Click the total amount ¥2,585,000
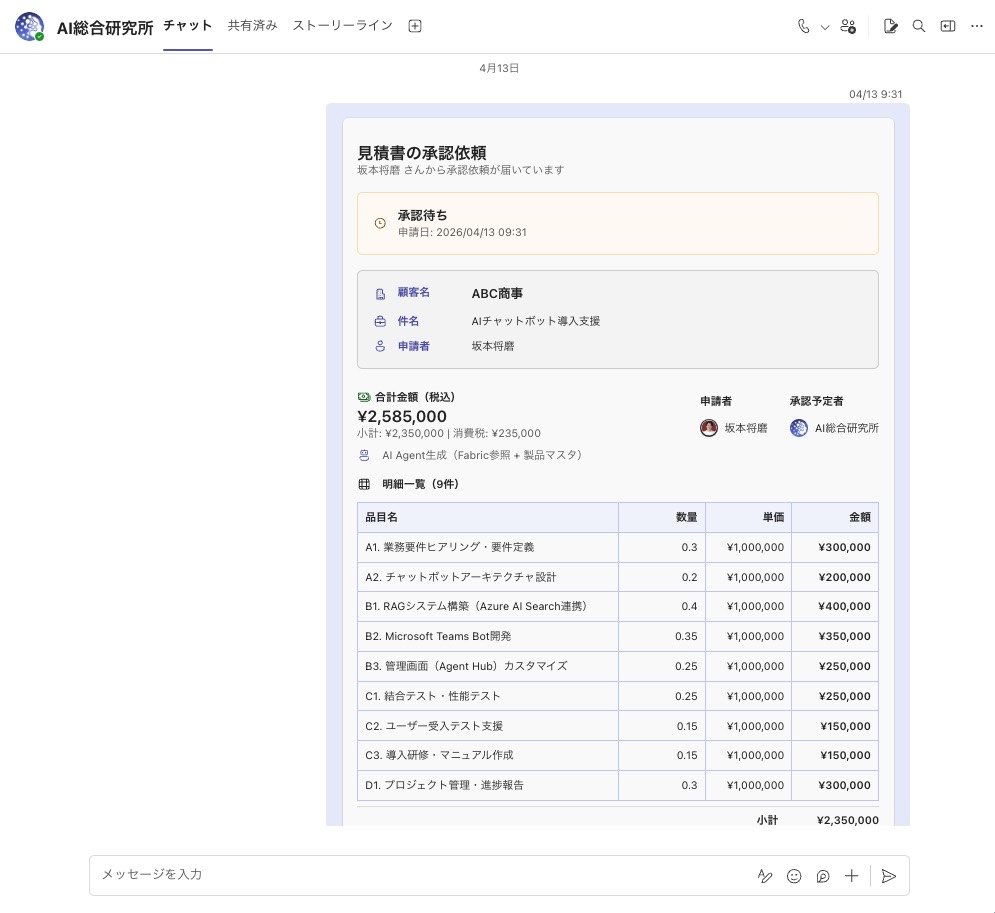This screenshot has width=995, height=913. pos(402,417)
